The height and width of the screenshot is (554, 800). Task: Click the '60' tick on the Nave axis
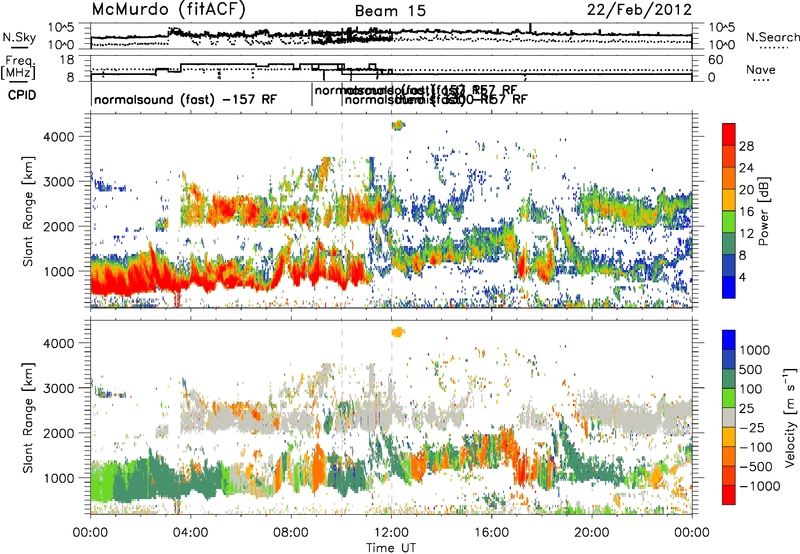point(716,60)
